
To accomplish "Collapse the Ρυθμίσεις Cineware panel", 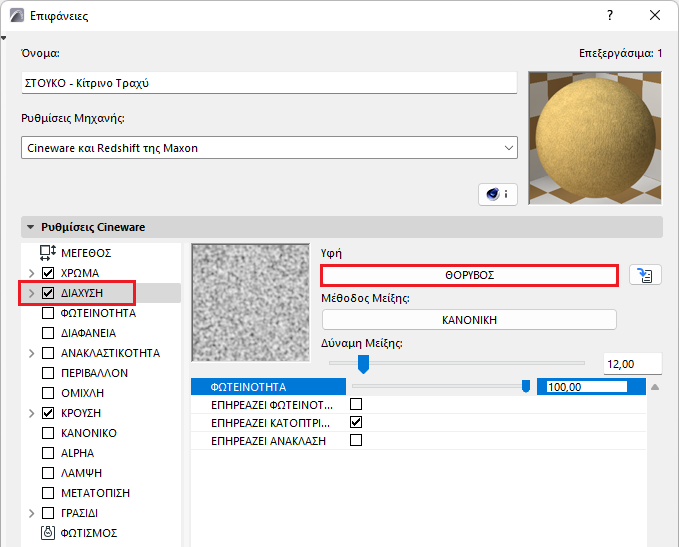I will (30, 227).
